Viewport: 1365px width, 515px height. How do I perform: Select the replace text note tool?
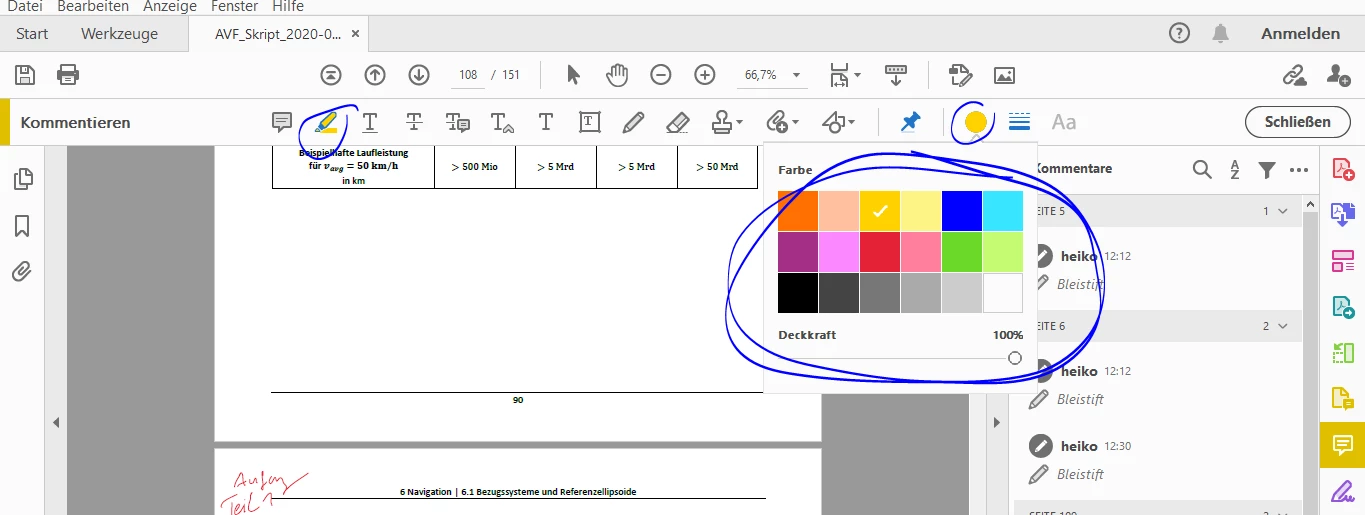[458, 122]
